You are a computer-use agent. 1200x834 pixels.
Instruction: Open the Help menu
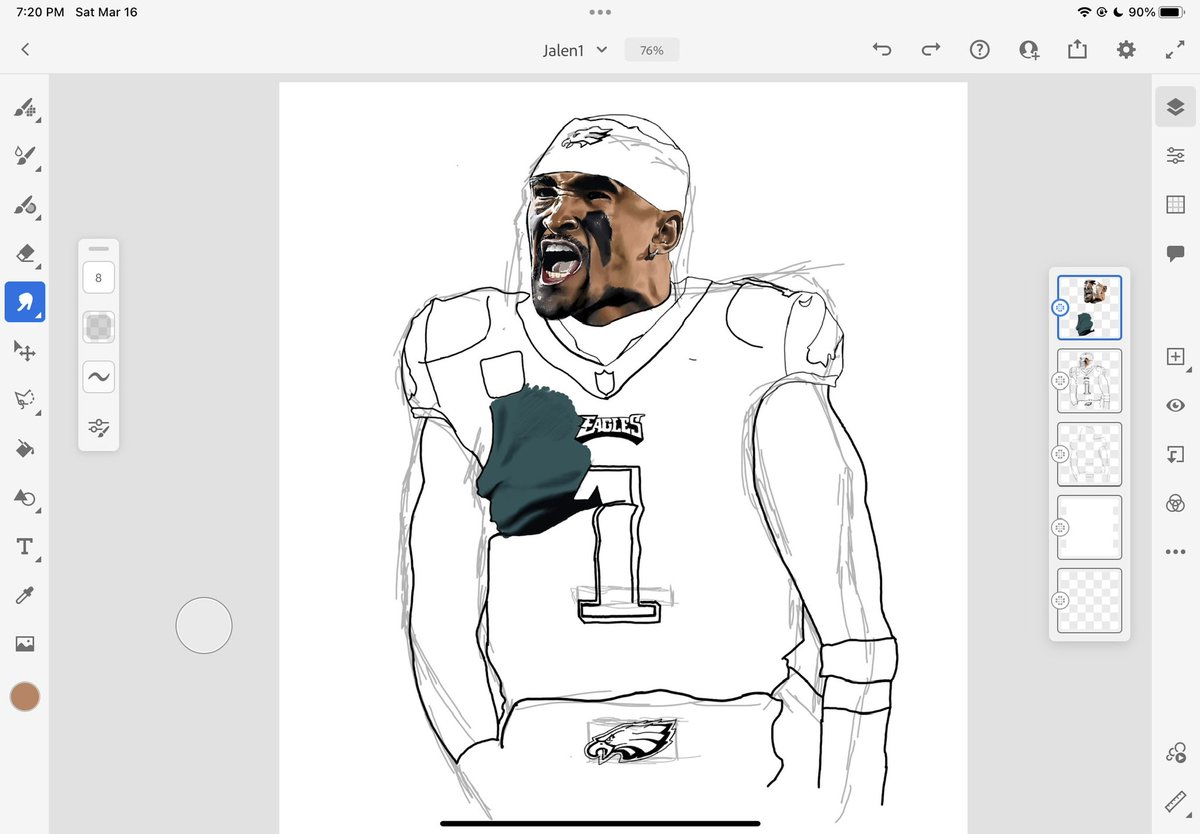[980, 49]
